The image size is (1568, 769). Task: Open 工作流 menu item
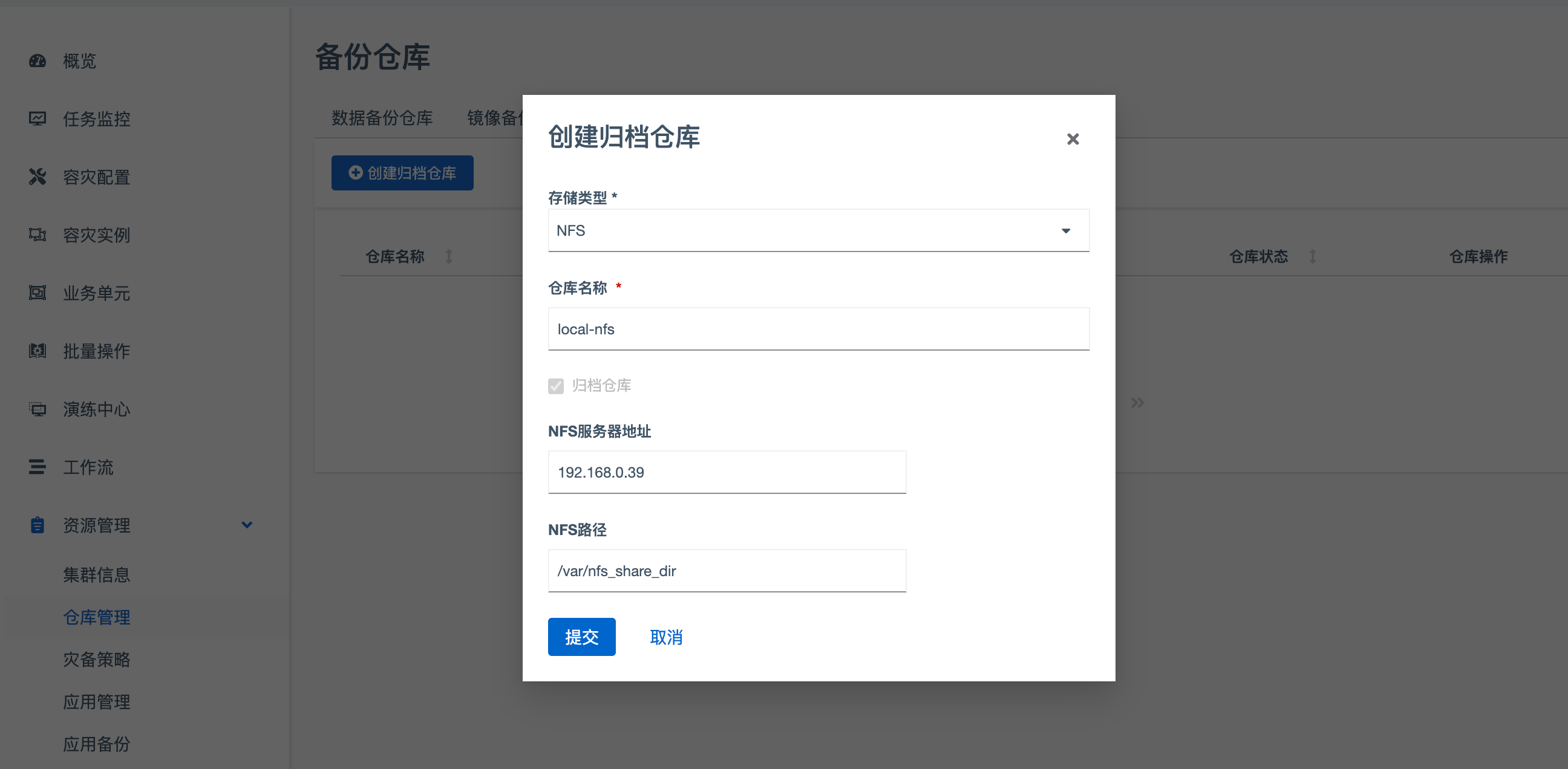(x=88, y=467)
